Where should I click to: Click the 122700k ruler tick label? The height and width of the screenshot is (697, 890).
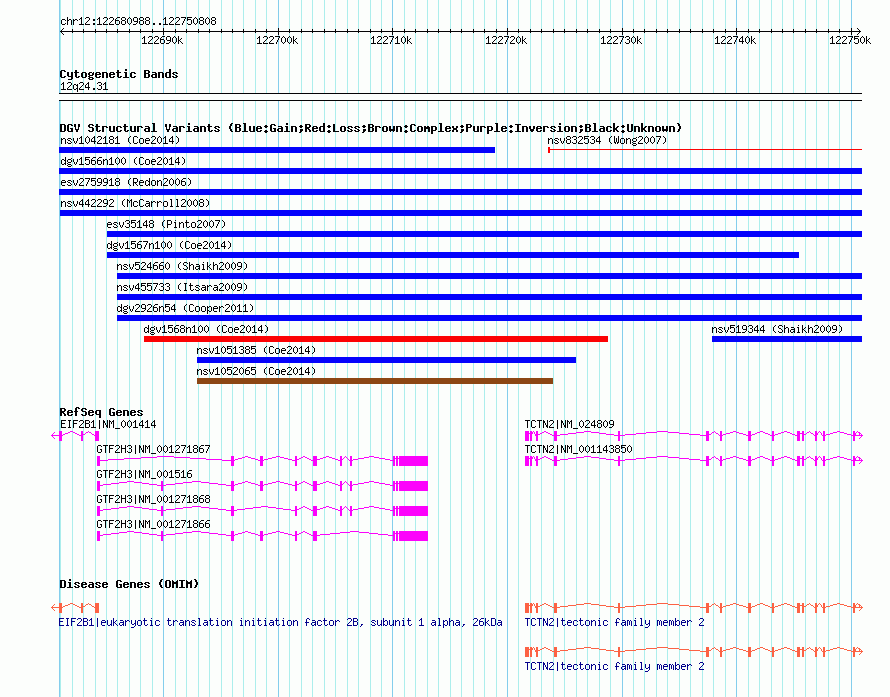pyautogui.click(x=277, y=40)
